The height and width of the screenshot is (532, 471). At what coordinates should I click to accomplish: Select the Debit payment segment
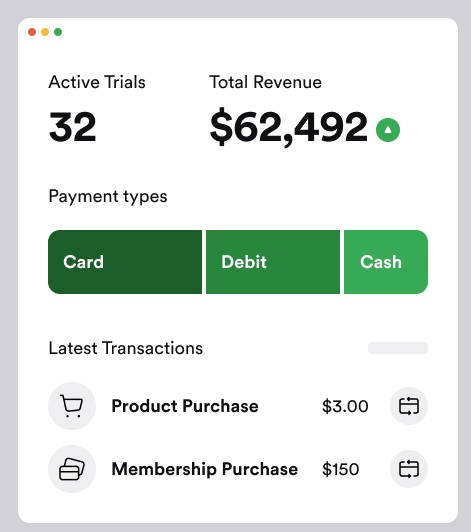(273, 262)
